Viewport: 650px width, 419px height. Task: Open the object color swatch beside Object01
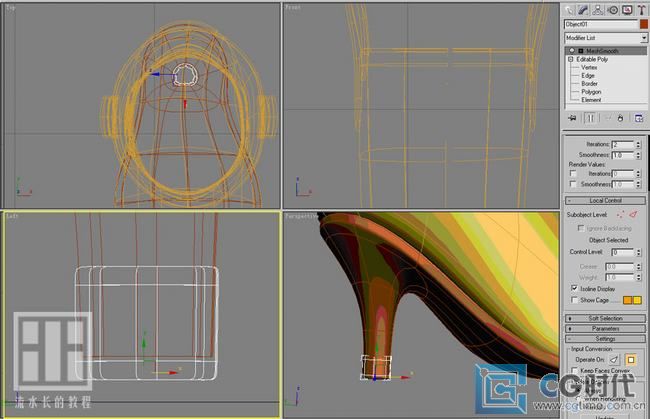(x=643, y=24)
